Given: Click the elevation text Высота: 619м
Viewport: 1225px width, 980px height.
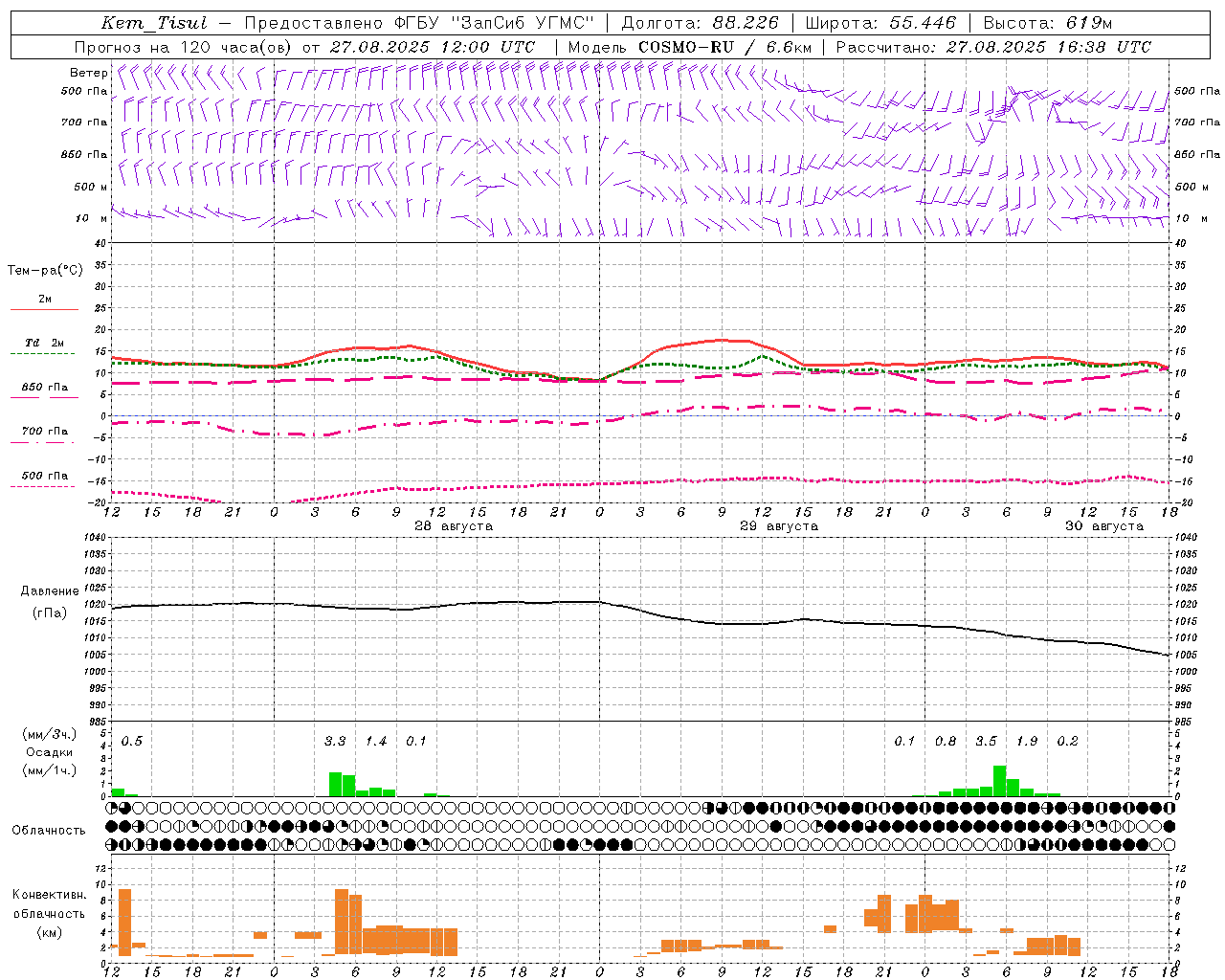Looking at the screenshot, I should tap(1048, 23).
